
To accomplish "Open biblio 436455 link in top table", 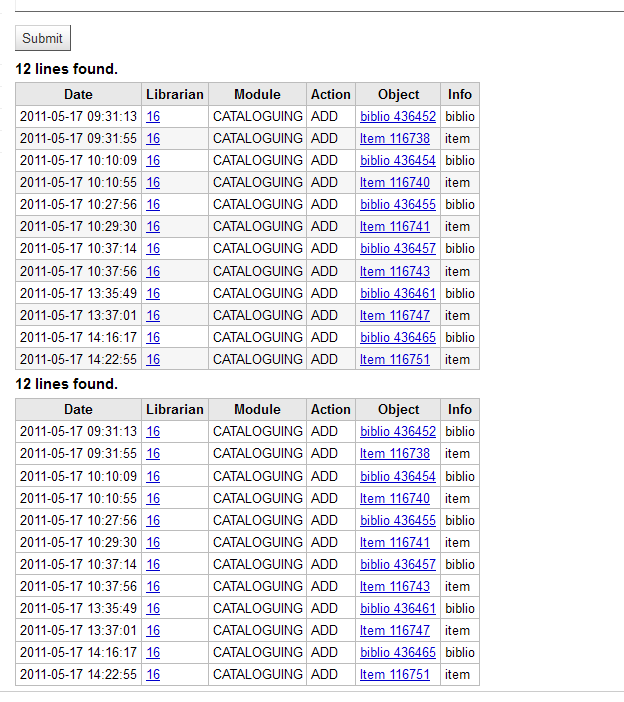I will (x=398, y=204).
